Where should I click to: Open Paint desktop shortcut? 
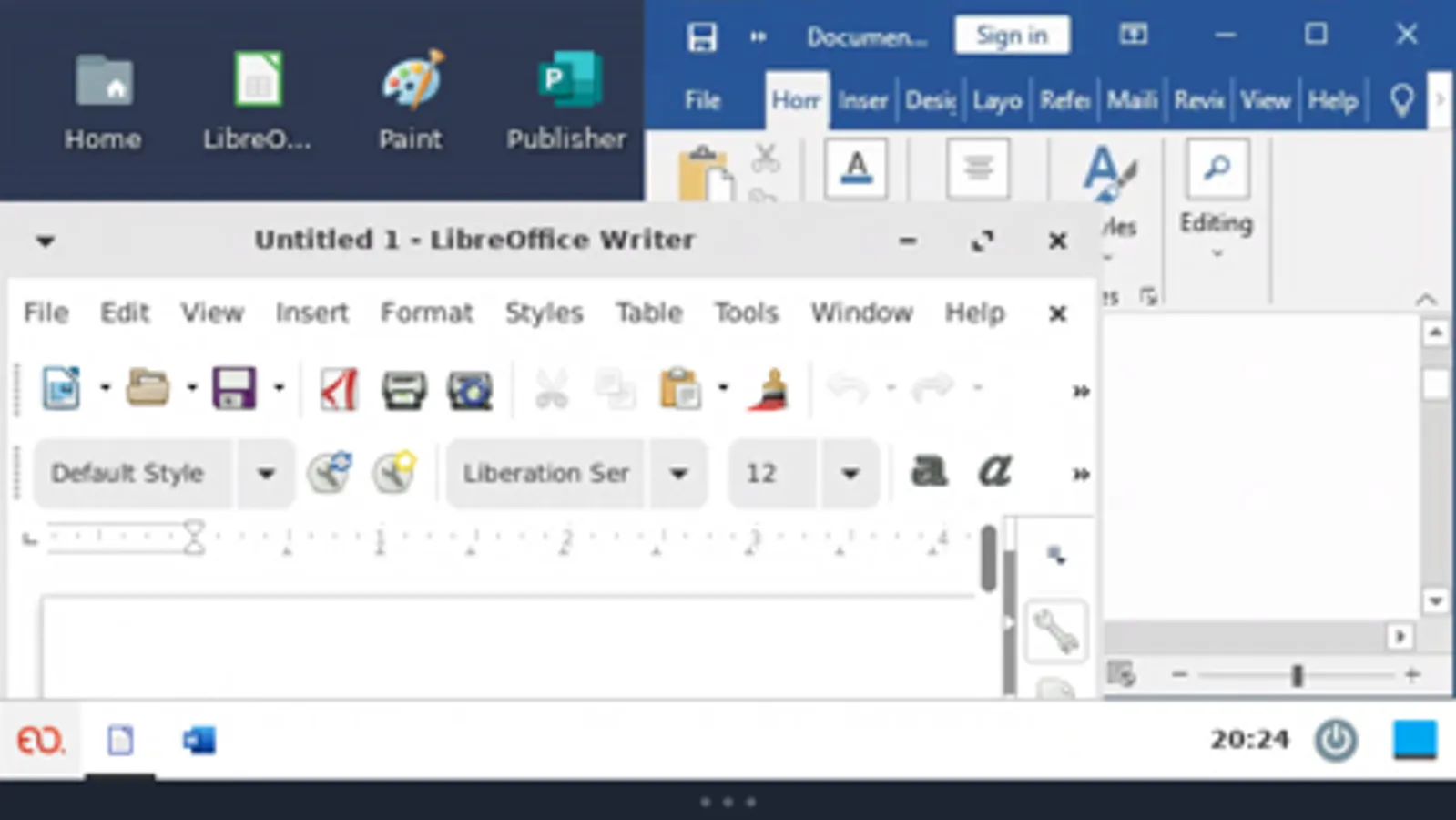(412, 100)
